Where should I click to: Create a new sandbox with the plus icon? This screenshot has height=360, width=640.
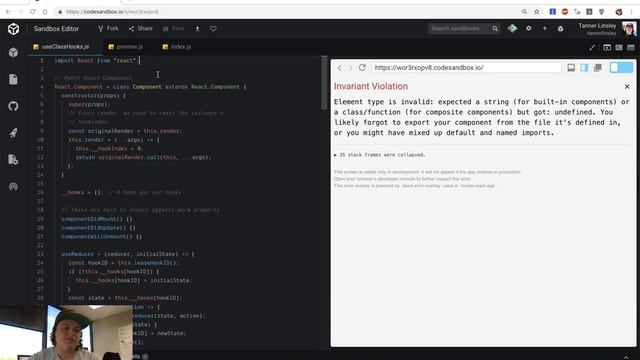coord(544,29)
